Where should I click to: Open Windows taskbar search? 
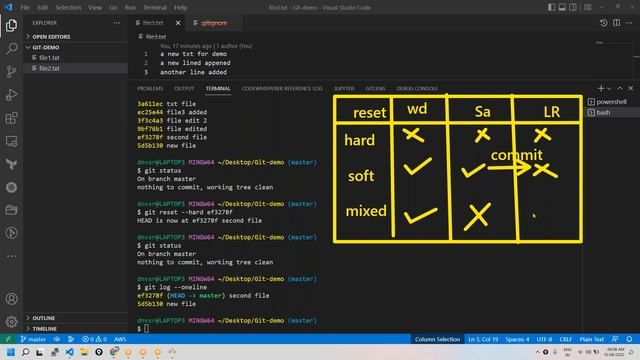25,352
